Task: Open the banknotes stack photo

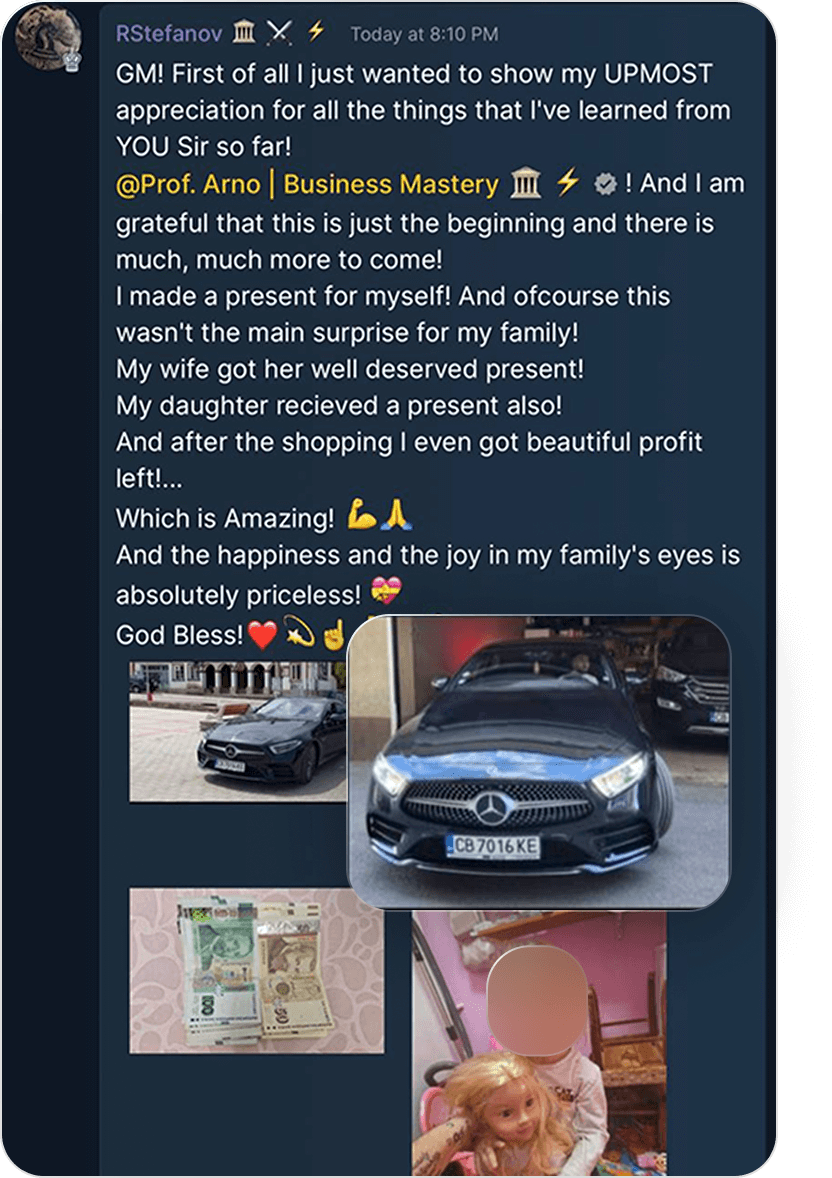Action: [256, 970]
